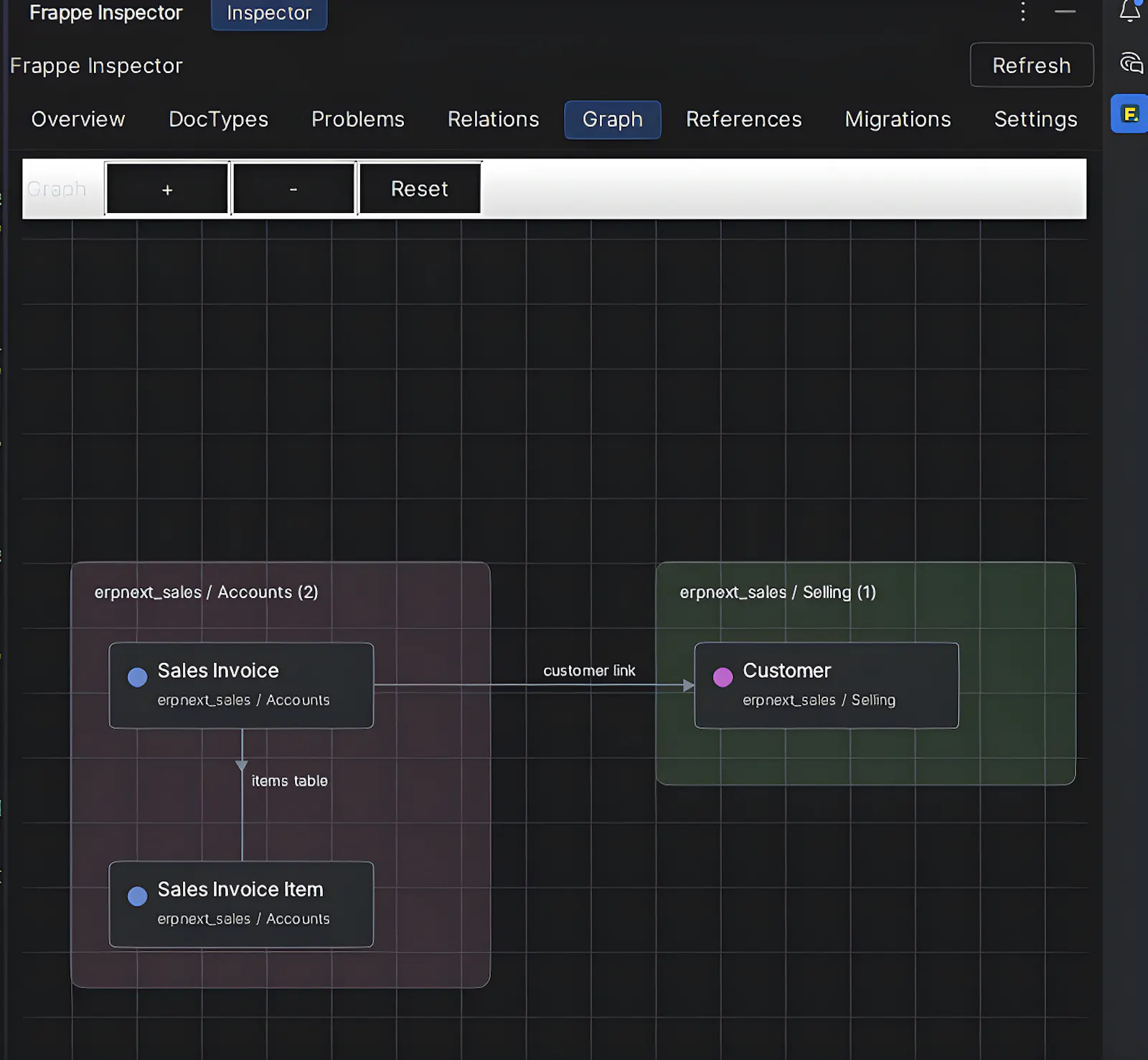This screenshot has height=1060, width=1148.
Task: Select the Graph tab
Action: [613, 120]
